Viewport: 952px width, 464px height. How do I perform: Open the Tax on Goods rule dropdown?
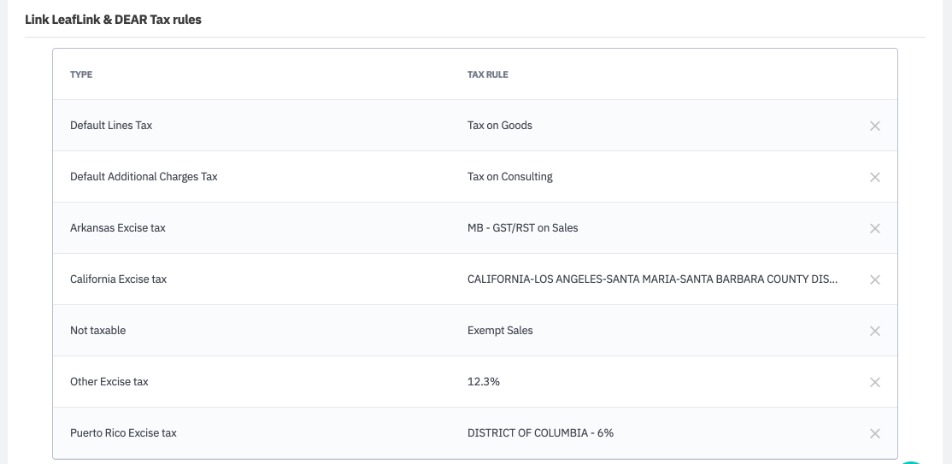(492, 126)
